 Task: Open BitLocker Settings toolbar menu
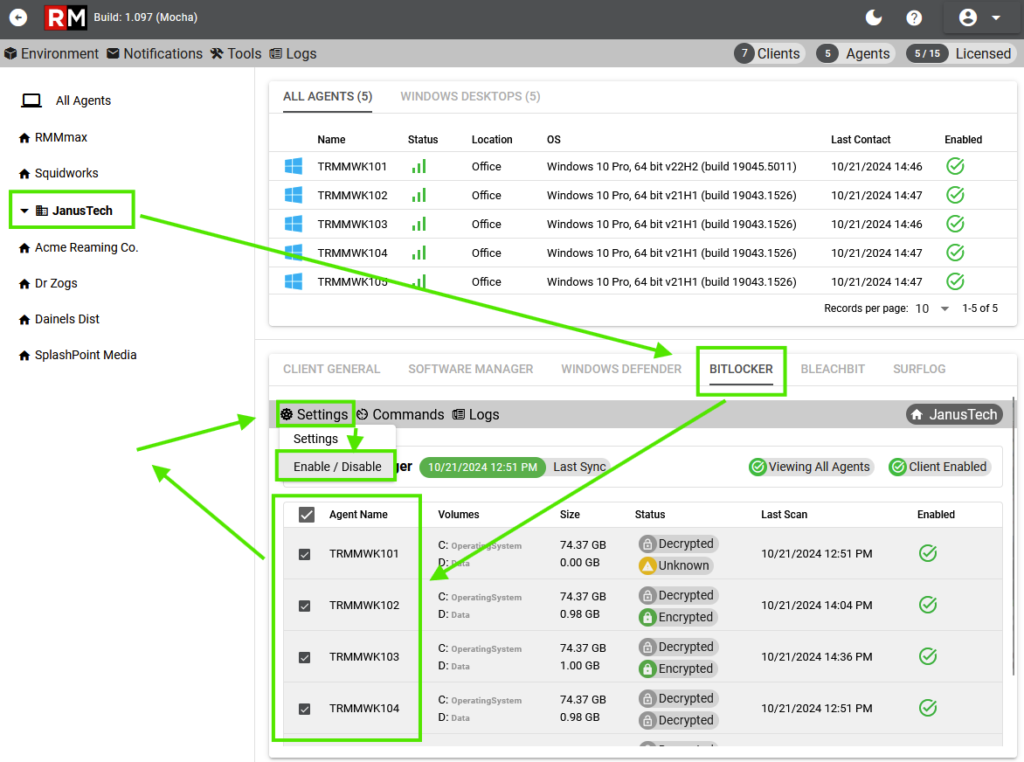(314, 415)
